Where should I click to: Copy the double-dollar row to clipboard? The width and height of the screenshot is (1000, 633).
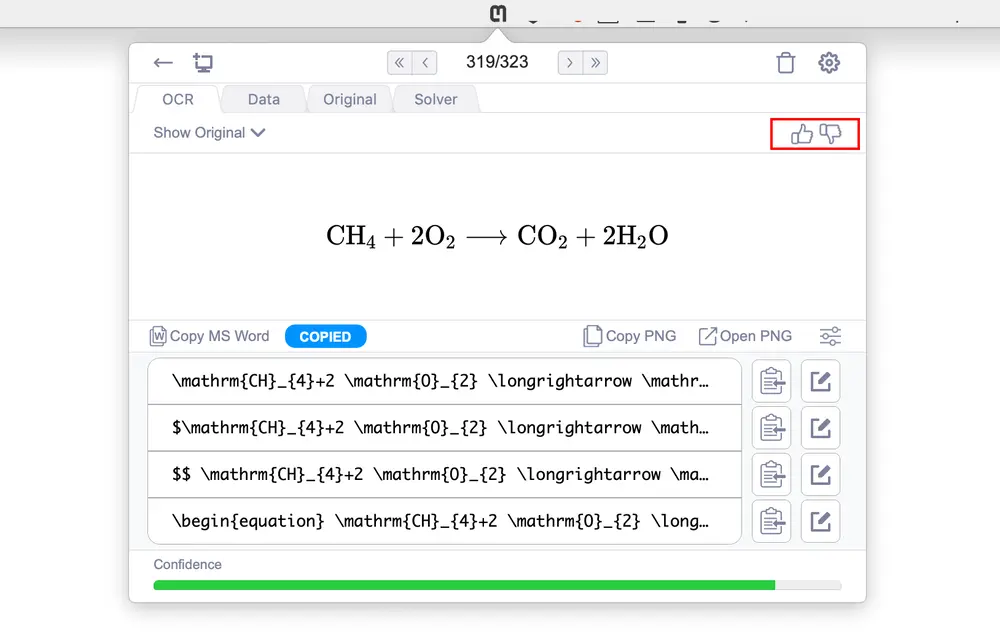[x=772, y=474]
